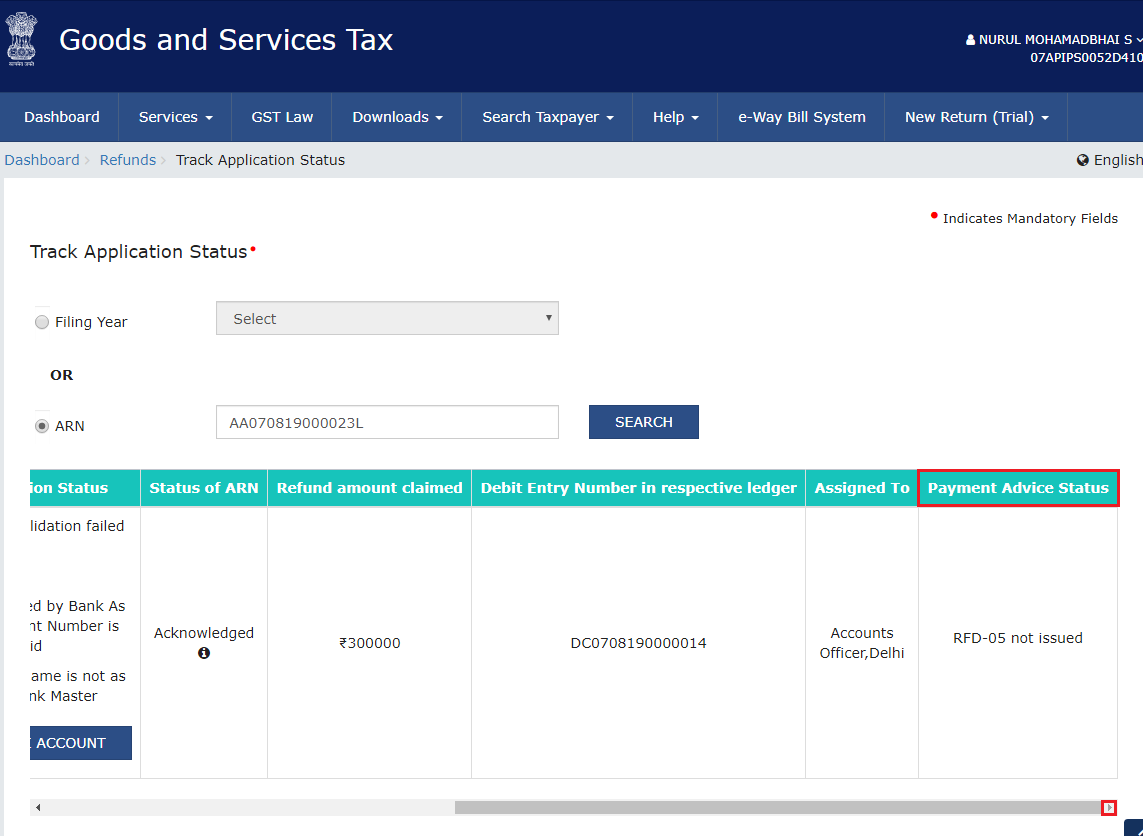The image size is (1144, 836).
Task: Click the Track Application Status section heading
Action: tap(139, 252)
